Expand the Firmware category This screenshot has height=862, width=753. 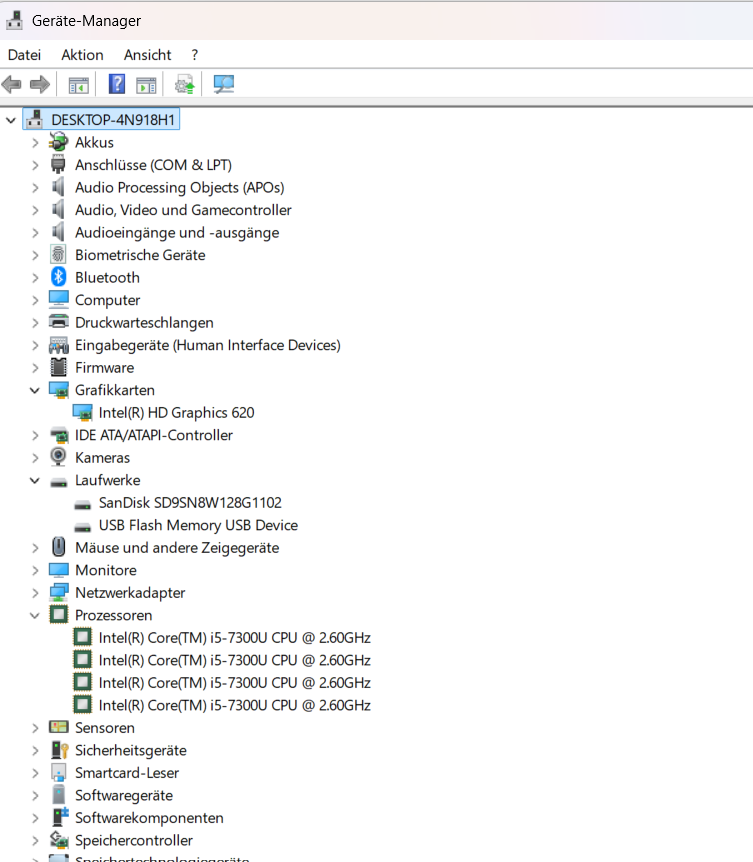35,368
